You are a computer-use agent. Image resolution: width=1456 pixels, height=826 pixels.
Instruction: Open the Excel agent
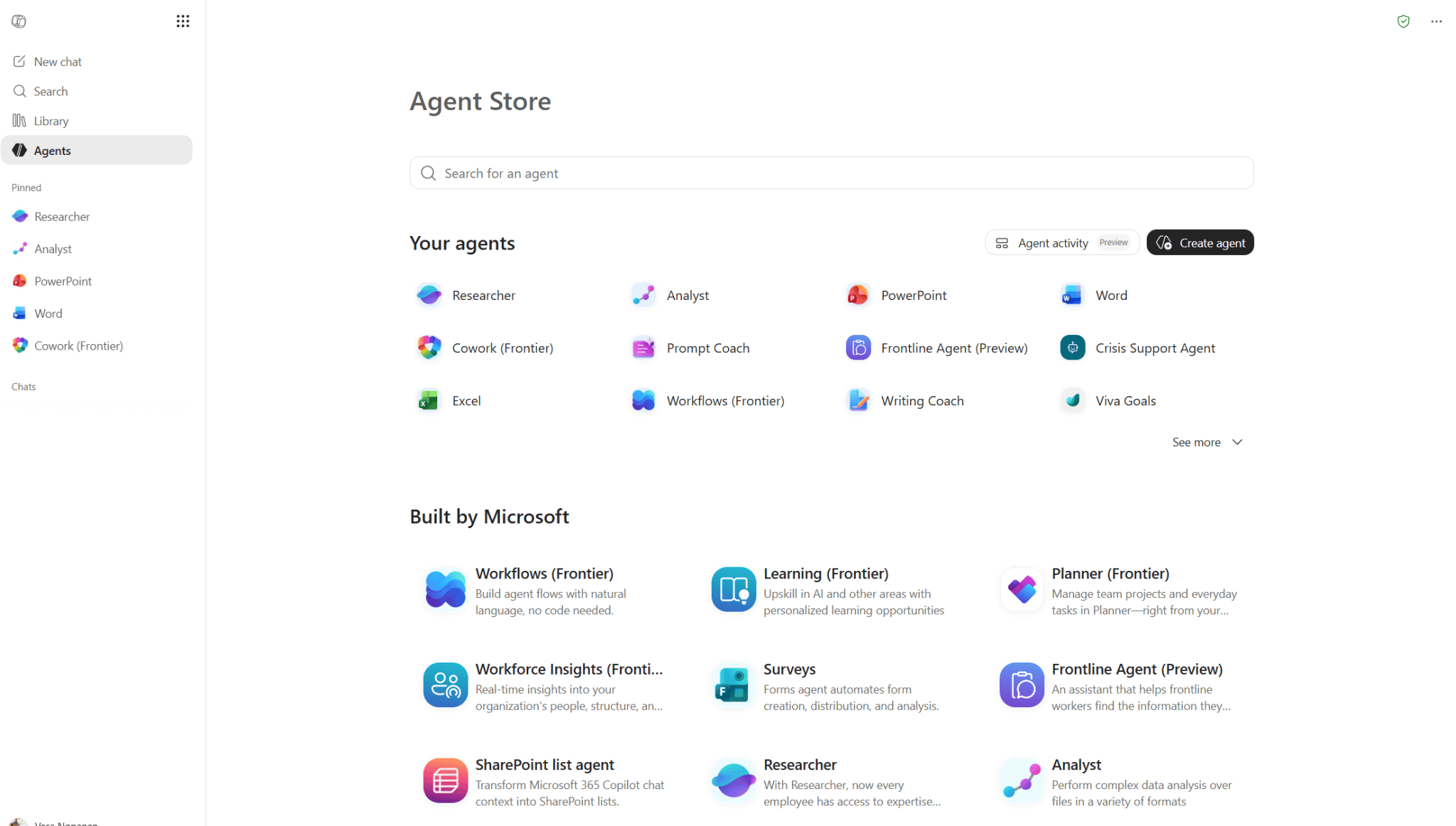449,401
